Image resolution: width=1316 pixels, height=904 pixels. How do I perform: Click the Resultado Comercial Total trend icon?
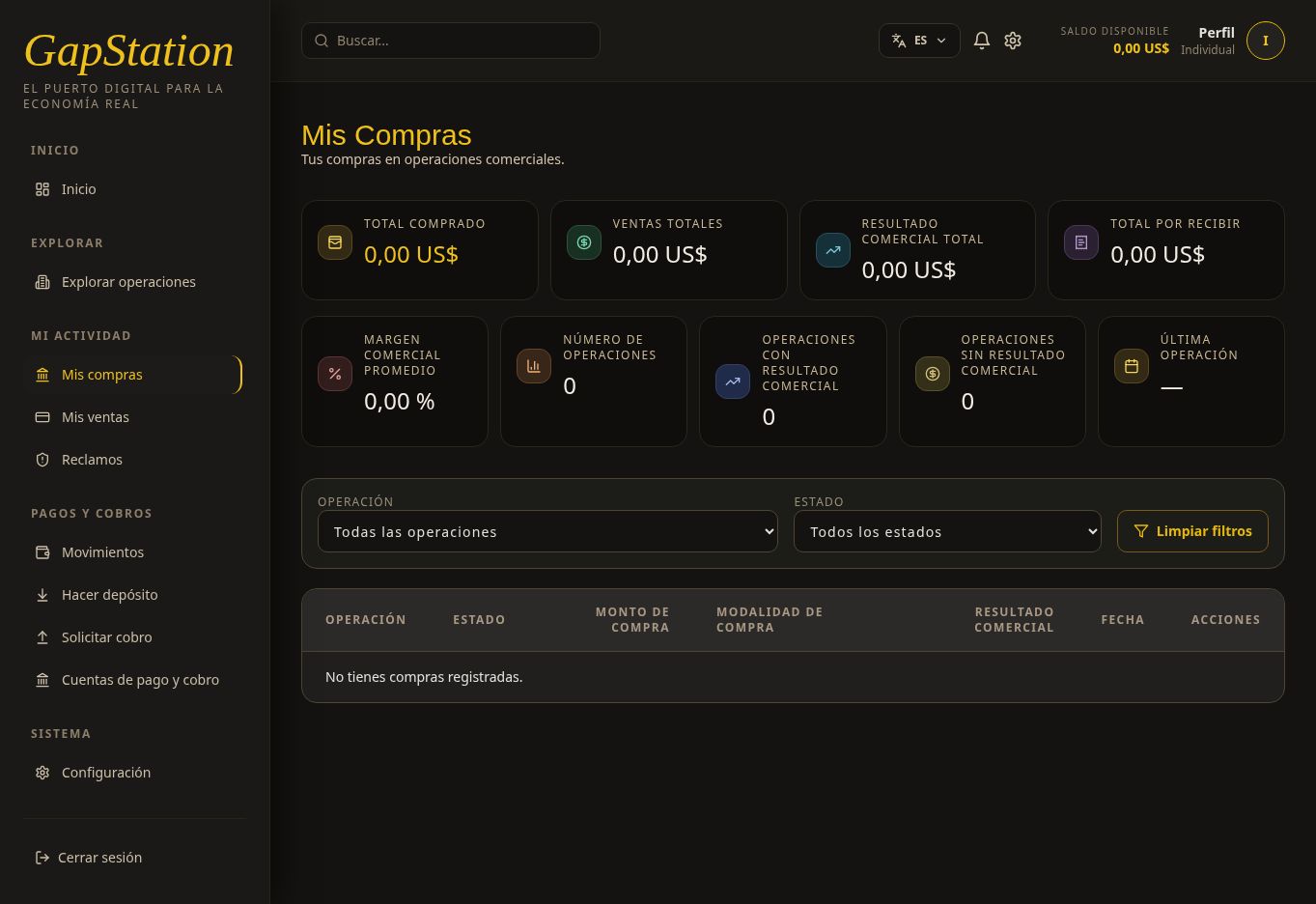[x=833, y=250]
